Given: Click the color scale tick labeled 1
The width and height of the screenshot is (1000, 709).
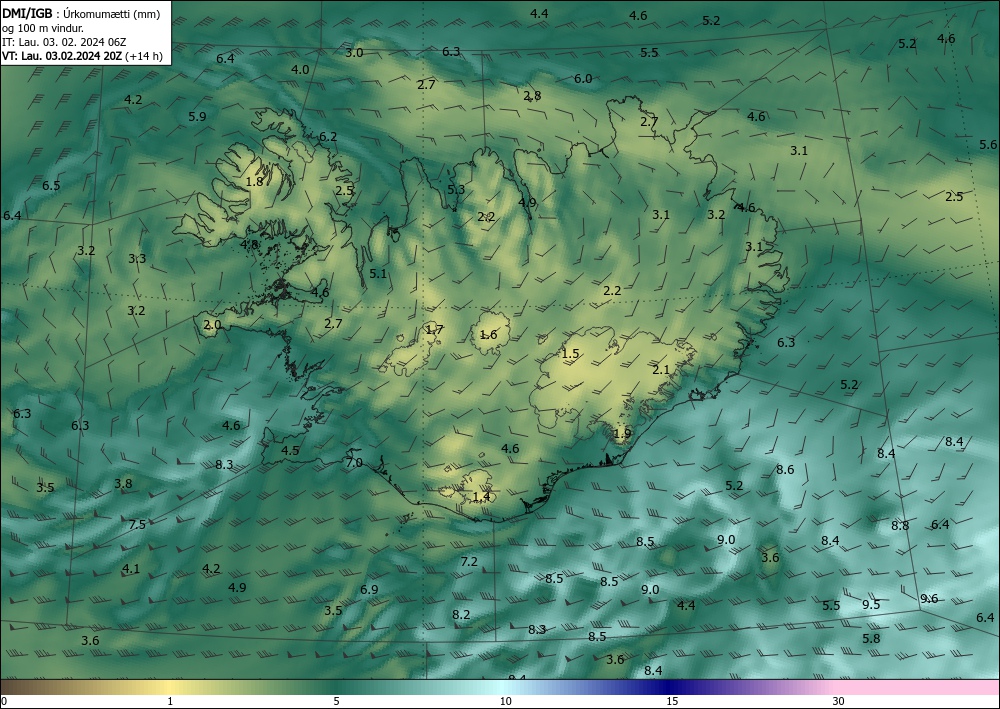Looking at the screenshot, I should click(170, 702).
